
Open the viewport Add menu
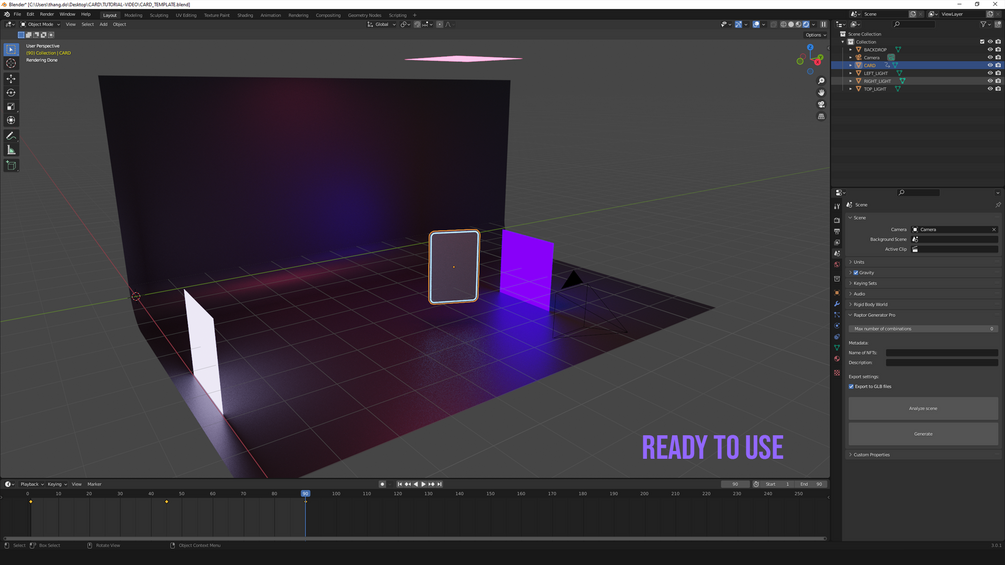click(103, 24)
